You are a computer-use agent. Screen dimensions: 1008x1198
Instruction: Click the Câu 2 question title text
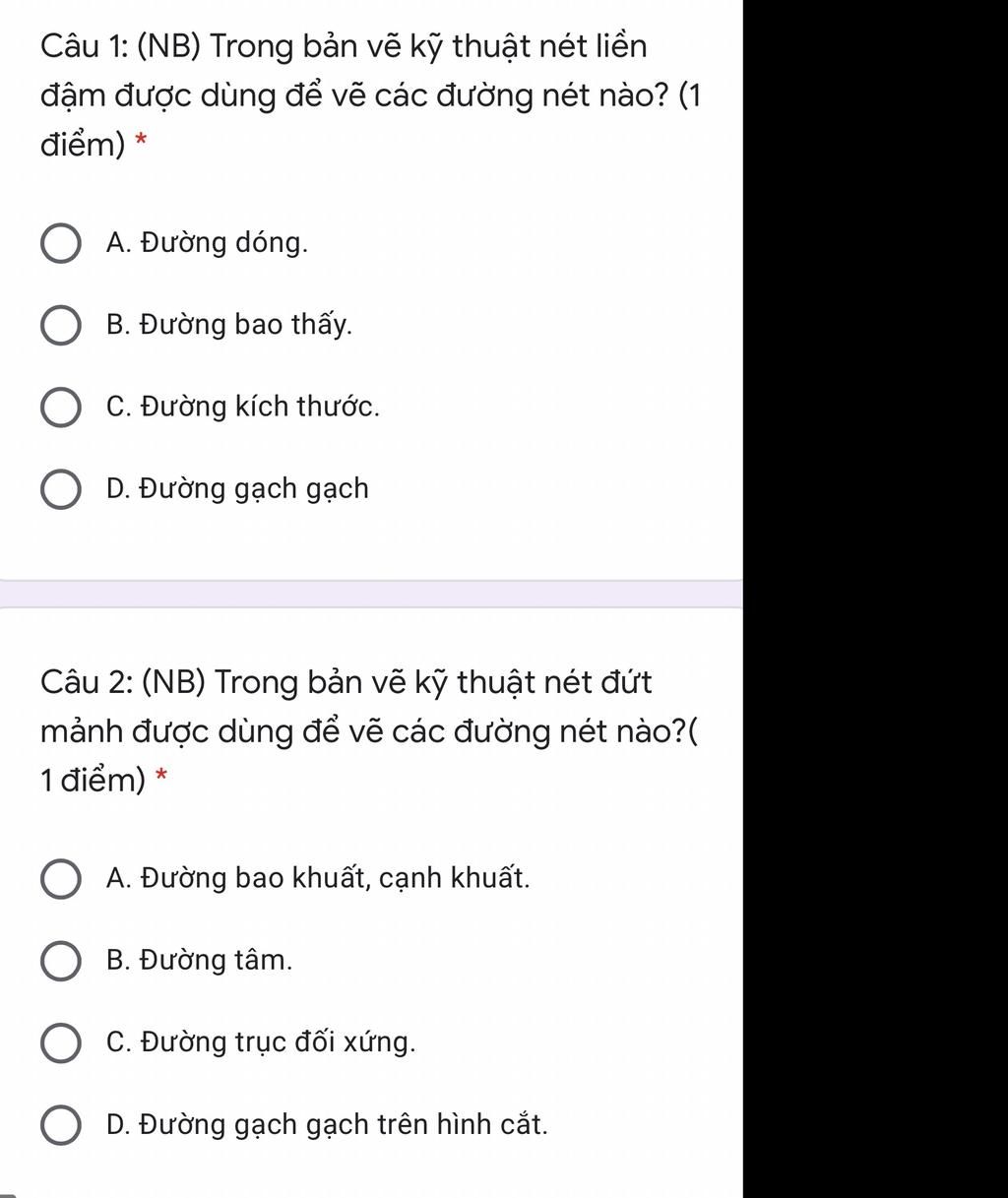[372, 730]
